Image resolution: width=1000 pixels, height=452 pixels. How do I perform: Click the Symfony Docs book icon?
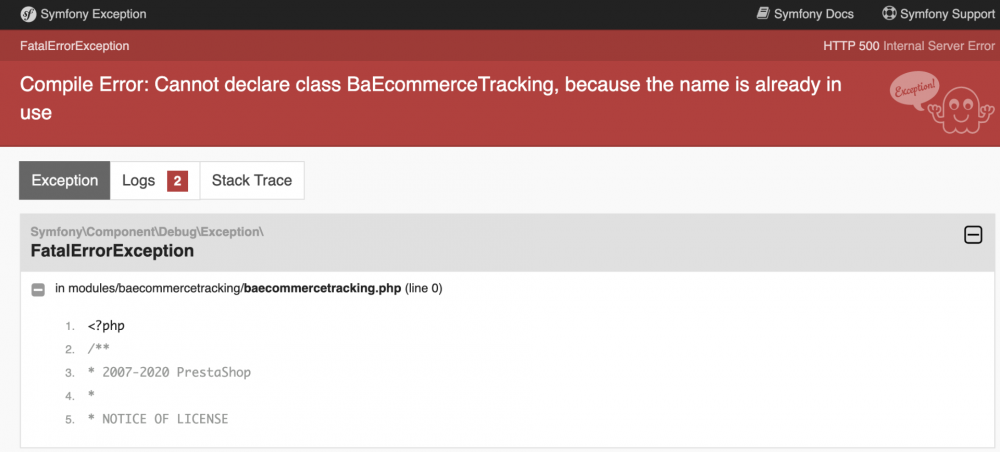[763, 13]
